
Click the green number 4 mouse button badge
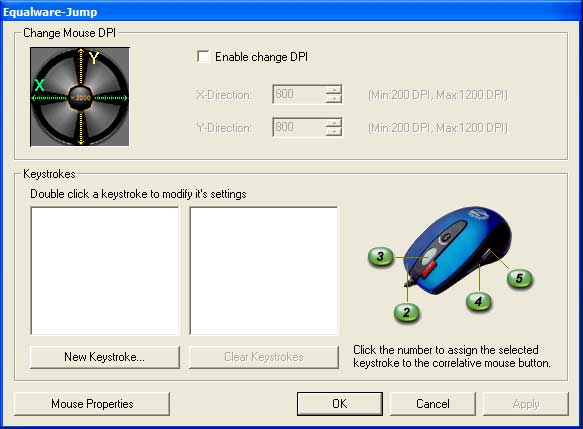479,301
